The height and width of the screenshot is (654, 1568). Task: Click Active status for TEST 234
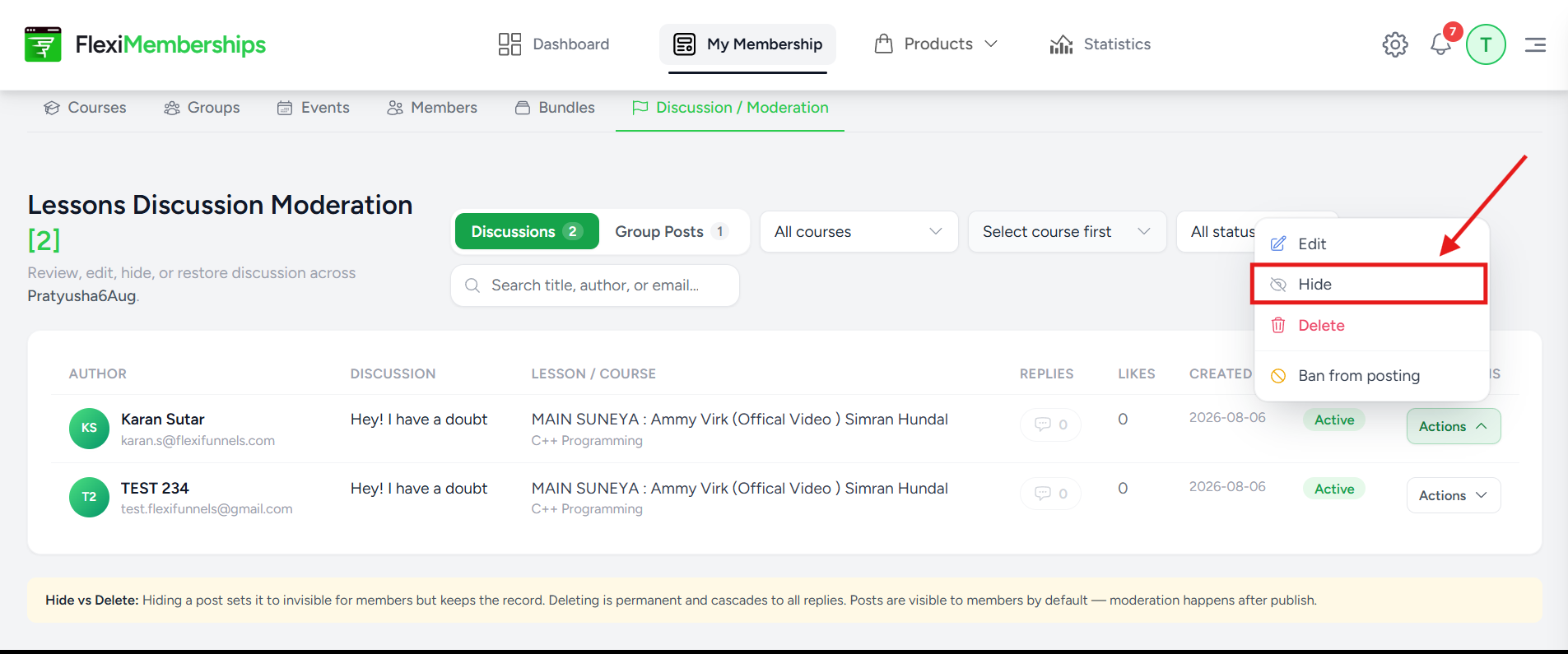(x=1334, y=489)
